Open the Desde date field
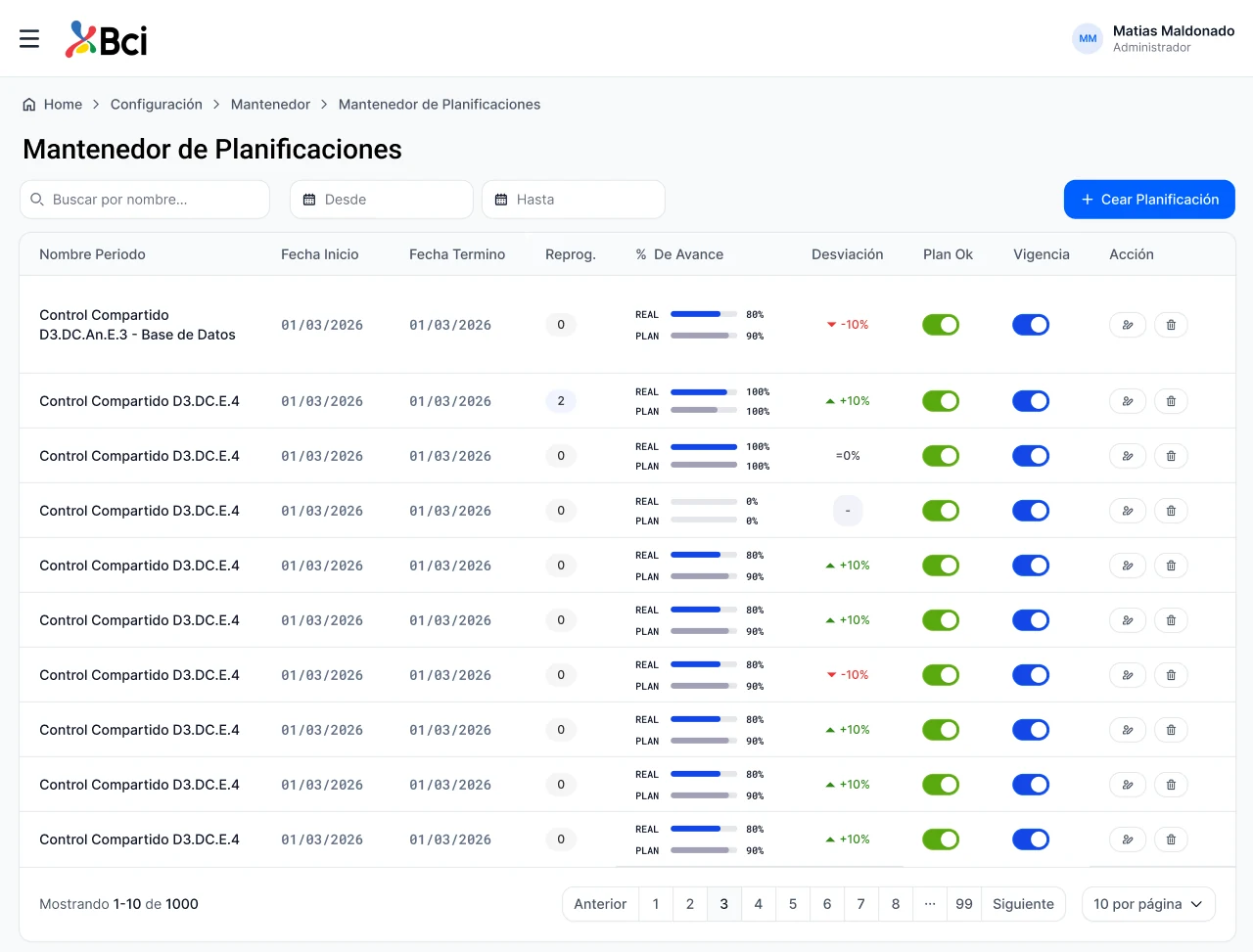This screenshot has height=952, width=1253. point(382,200)
